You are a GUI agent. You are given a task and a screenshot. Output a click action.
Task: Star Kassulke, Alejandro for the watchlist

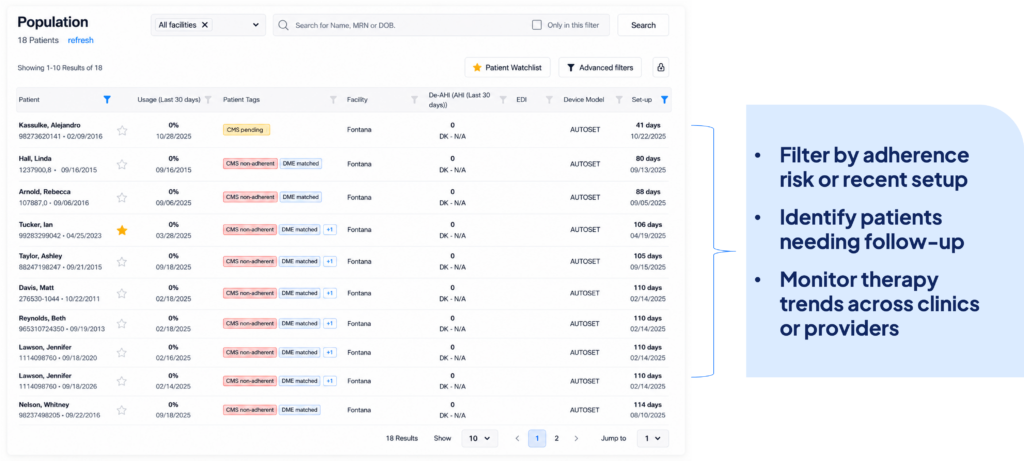(122, 131)
